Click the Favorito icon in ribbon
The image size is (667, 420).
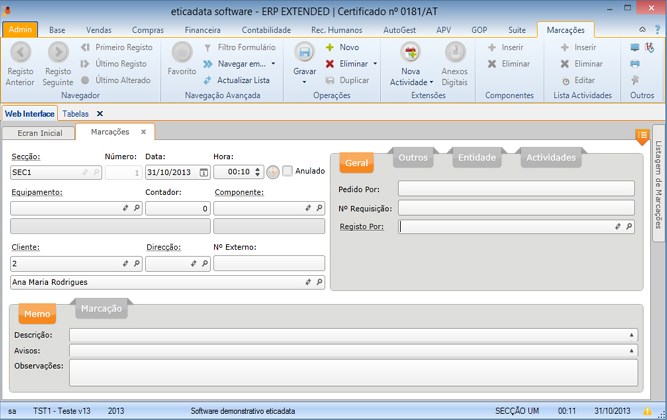pyautogui.click(x=182, y=54)
